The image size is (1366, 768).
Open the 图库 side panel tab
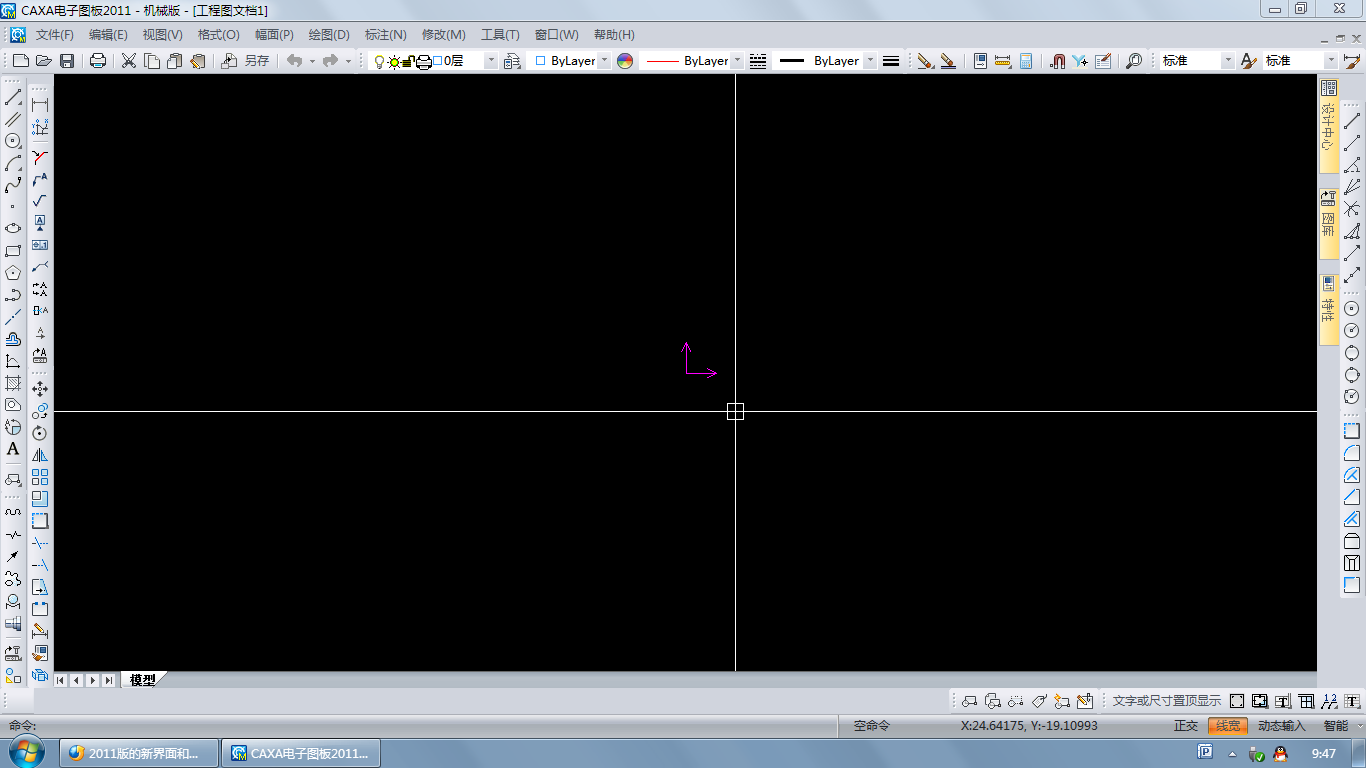tap(1329, 224)
